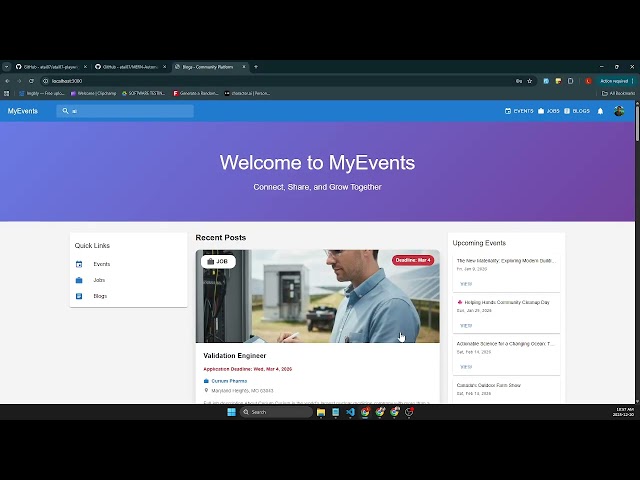Viewport: 640px width, 480px height.
Task: Go back in browser
Action: 7,81
